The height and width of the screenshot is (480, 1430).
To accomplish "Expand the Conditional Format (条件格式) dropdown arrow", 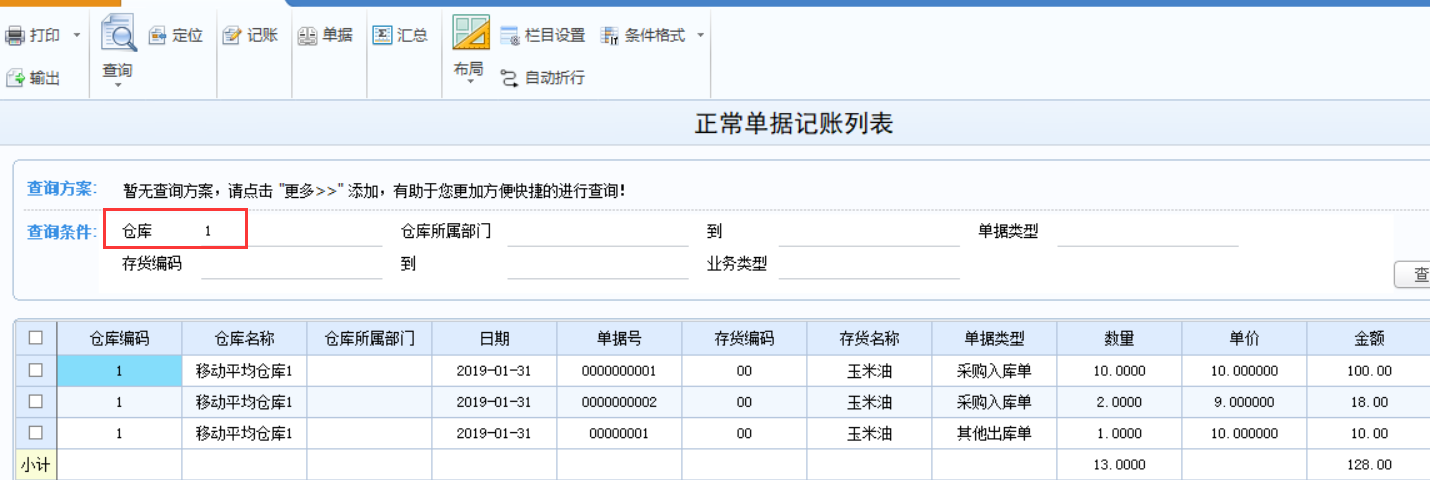I will click(700, 36).
